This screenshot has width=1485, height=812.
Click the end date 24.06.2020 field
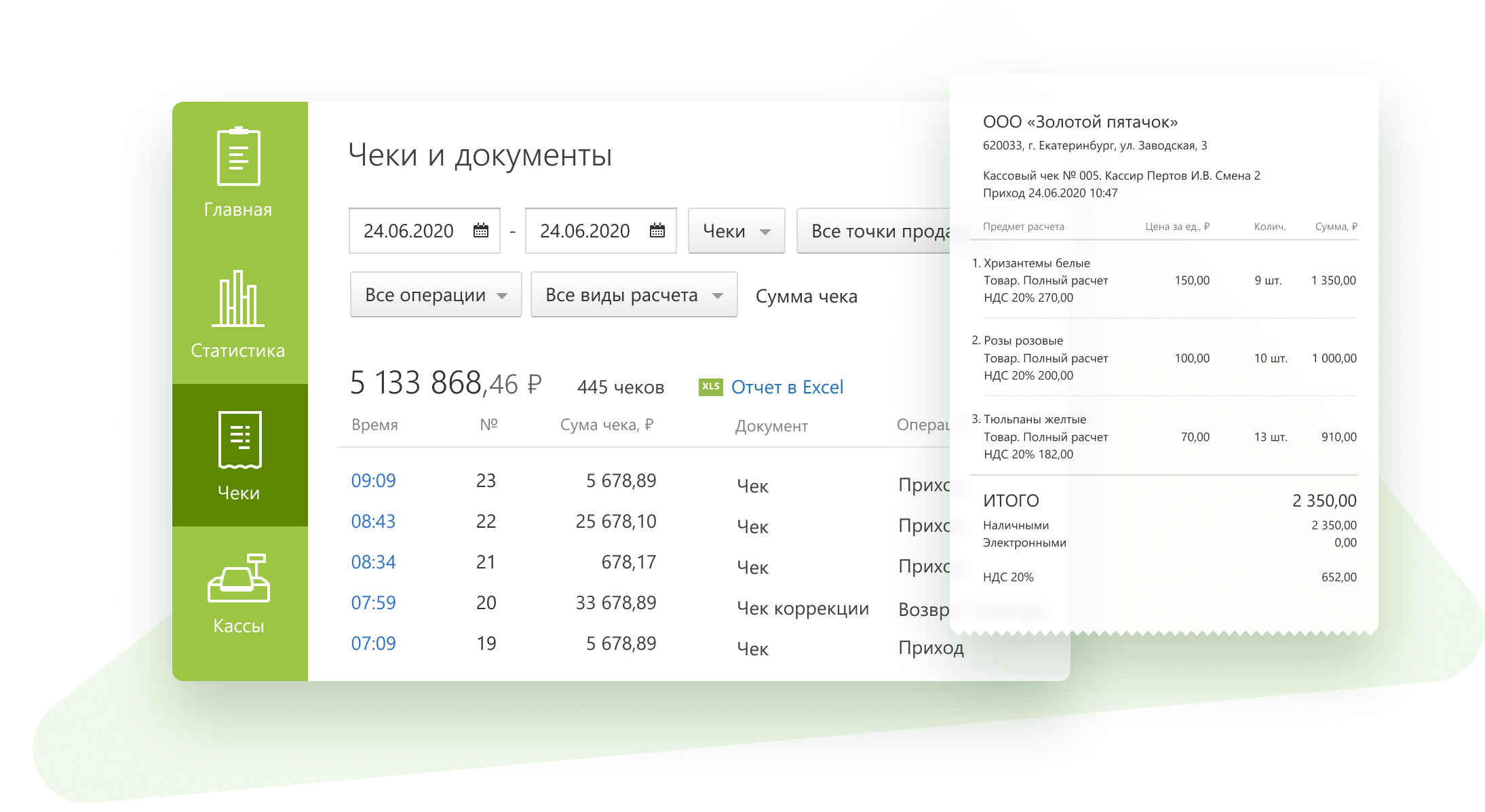click(585, 231)
